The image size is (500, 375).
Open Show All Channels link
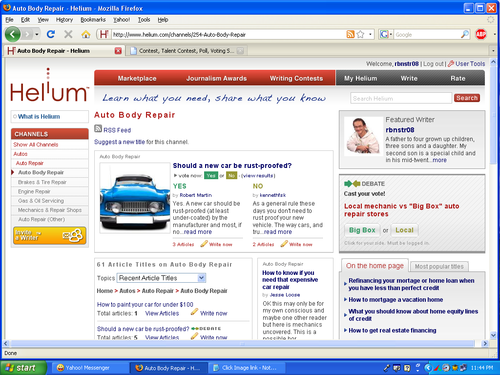click(36, 145)
